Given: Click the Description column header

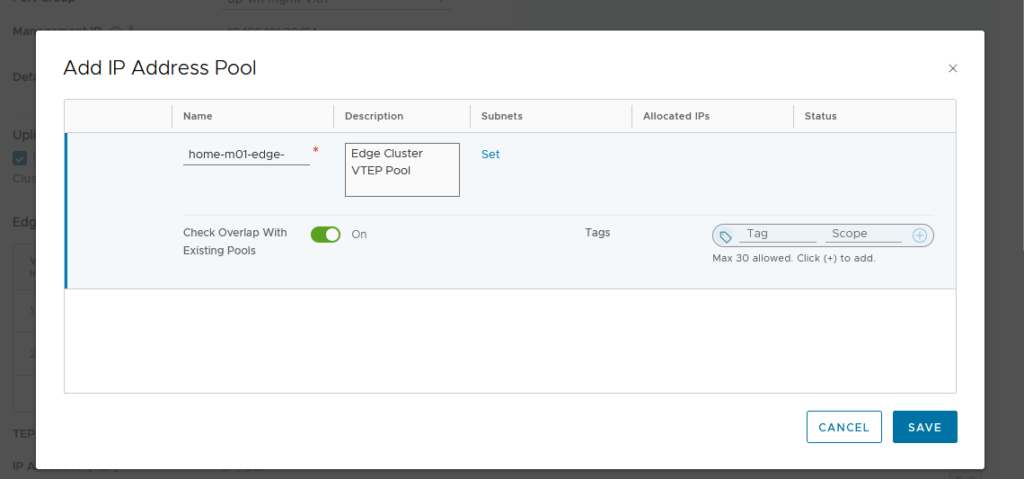Looking at the screenshot, I should 374,116.
